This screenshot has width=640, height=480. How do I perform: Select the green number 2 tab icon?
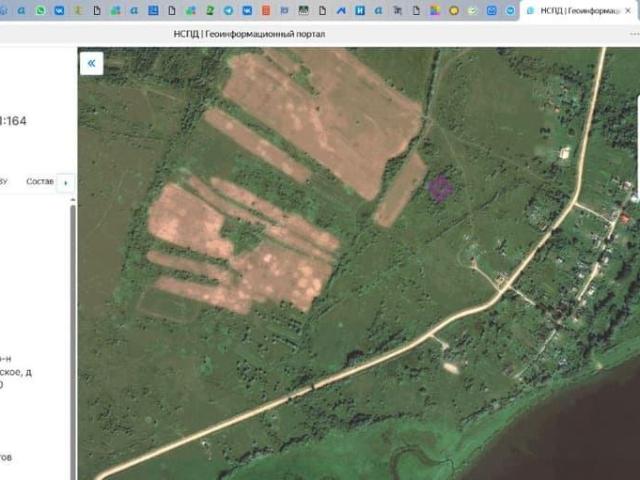point(210,11)
